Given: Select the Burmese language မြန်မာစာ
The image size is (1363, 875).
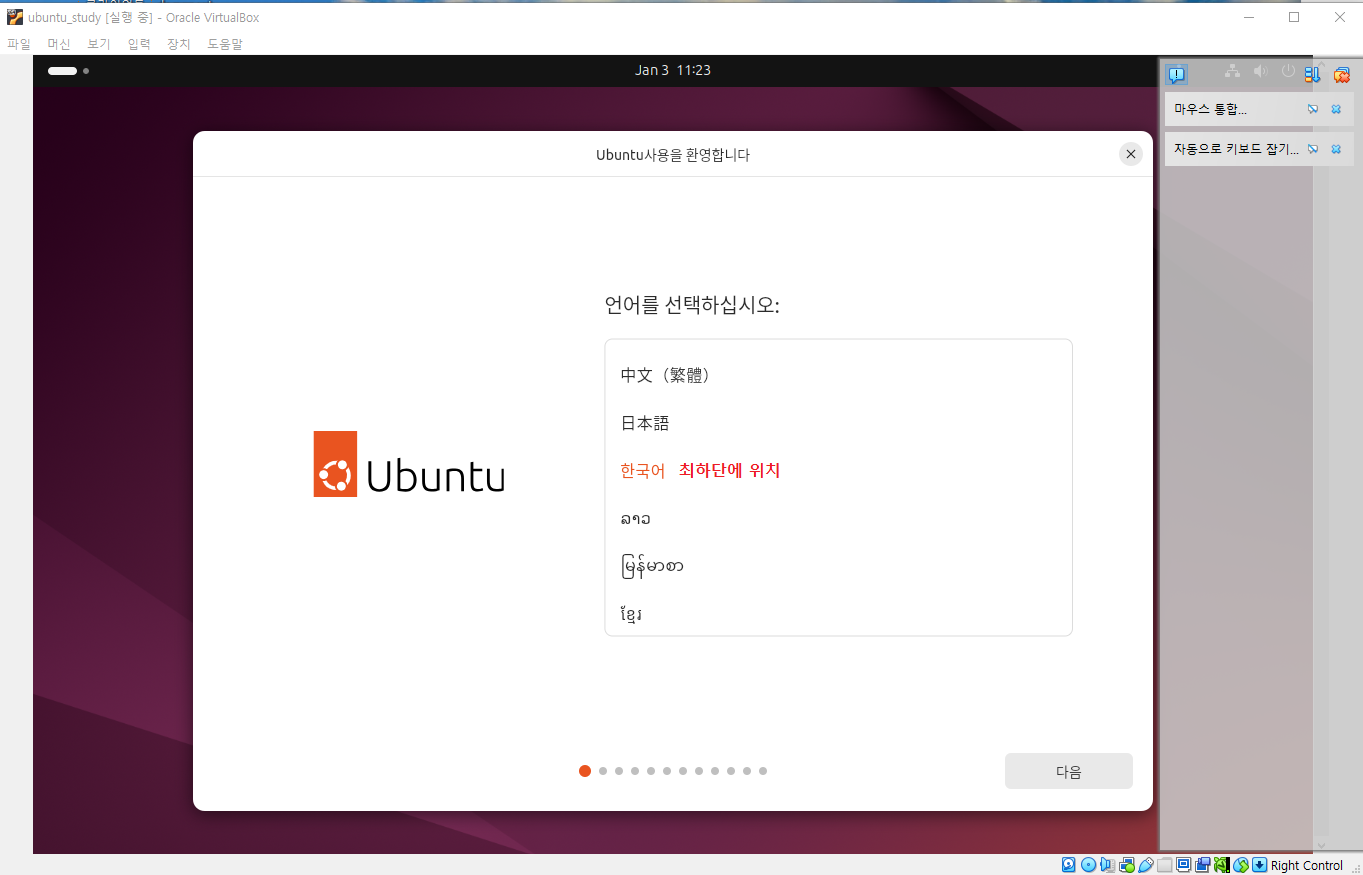Looking at the screenshot, I should (x=838, y=567).
